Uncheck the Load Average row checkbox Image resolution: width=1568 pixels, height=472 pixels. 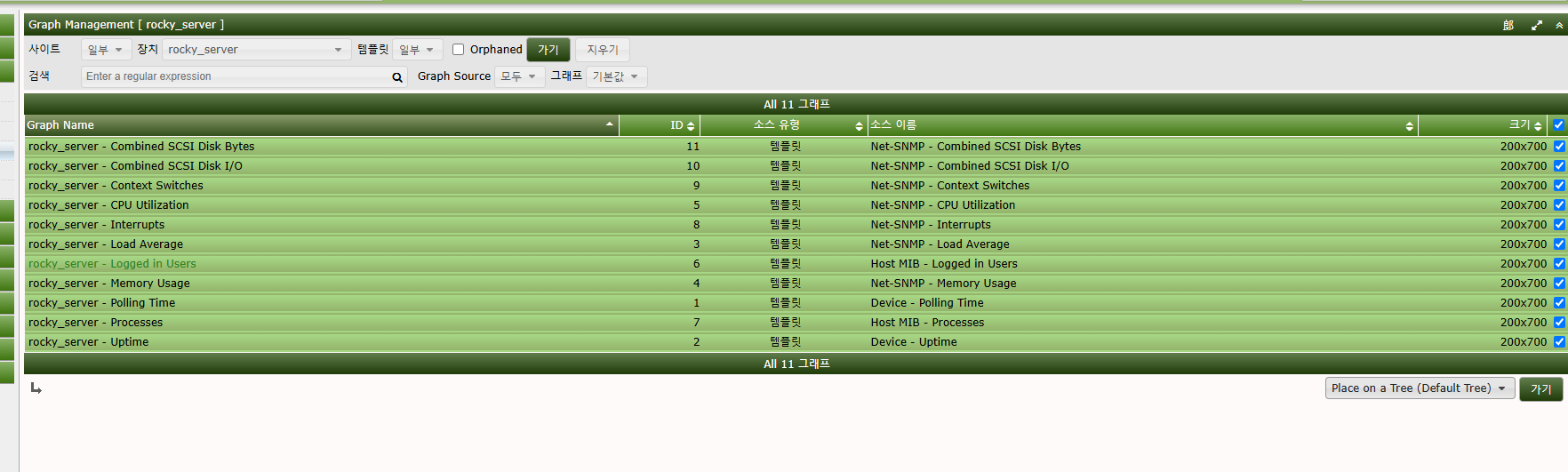tap(1559, 244)
